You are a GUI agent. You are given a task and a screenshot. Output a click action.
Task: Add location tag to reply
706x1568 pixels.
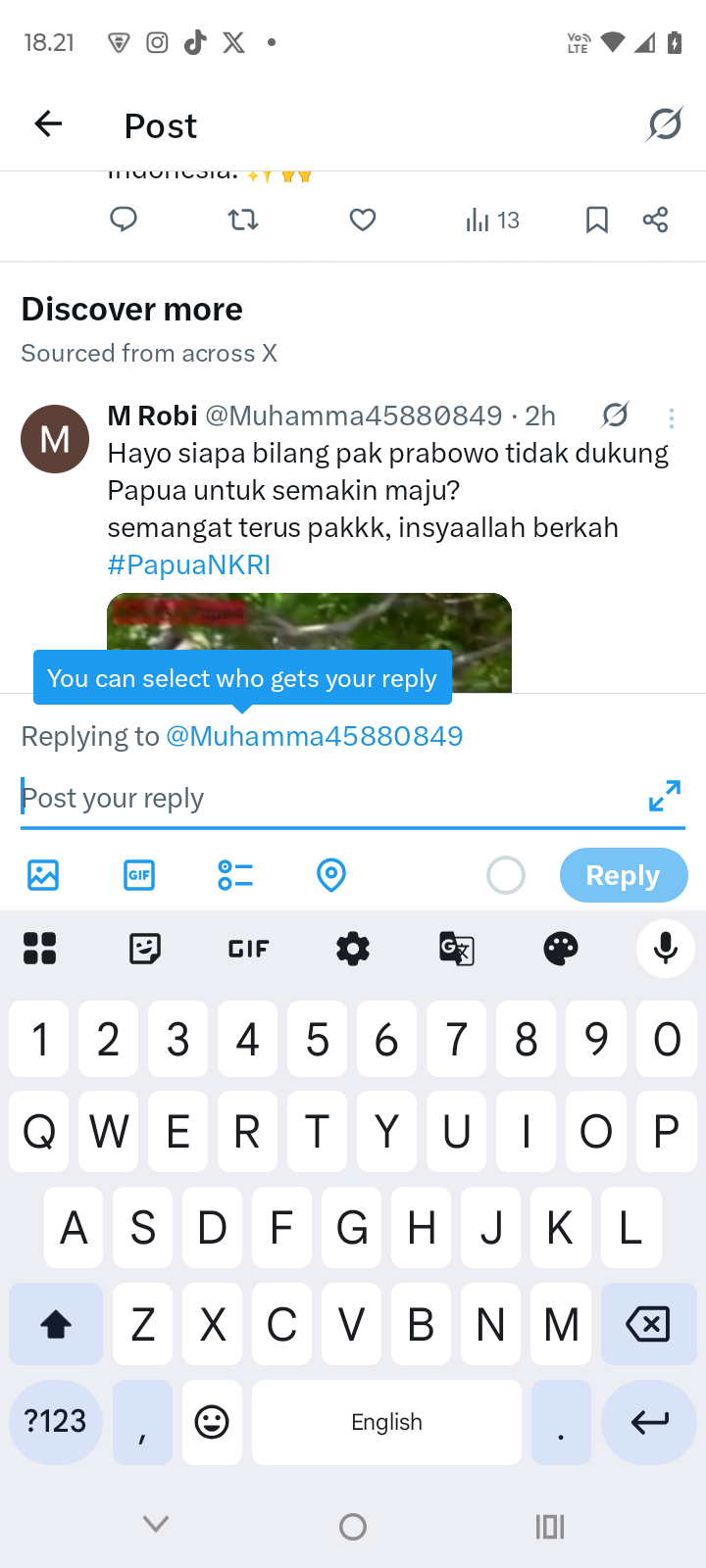tap(331, 874)
